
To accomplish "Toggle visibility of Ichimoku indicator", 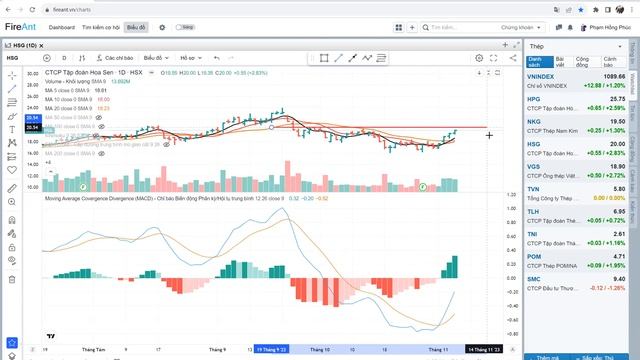I will click(95, 136).
